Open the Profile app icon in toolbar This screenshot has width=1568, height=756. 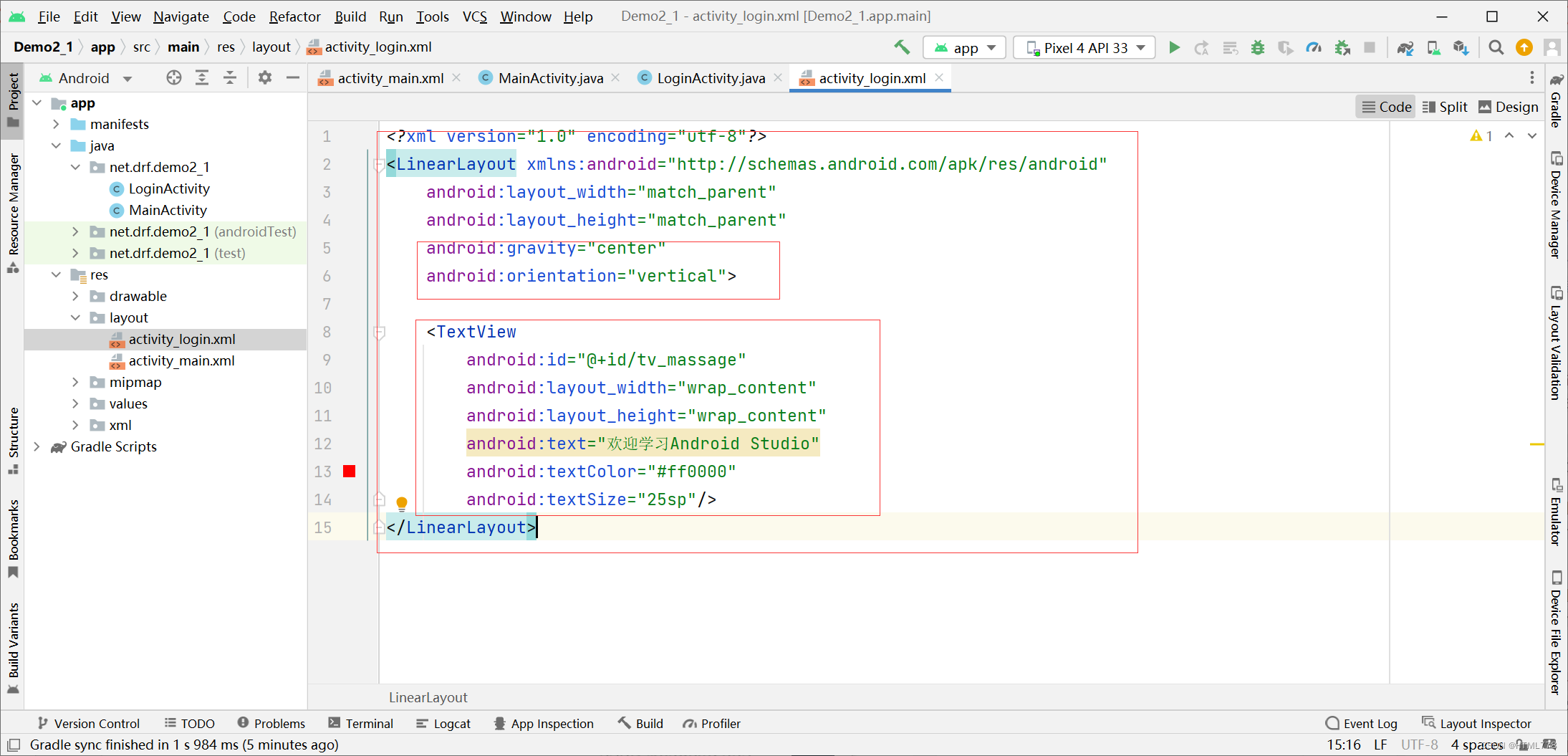point(1314,47)
